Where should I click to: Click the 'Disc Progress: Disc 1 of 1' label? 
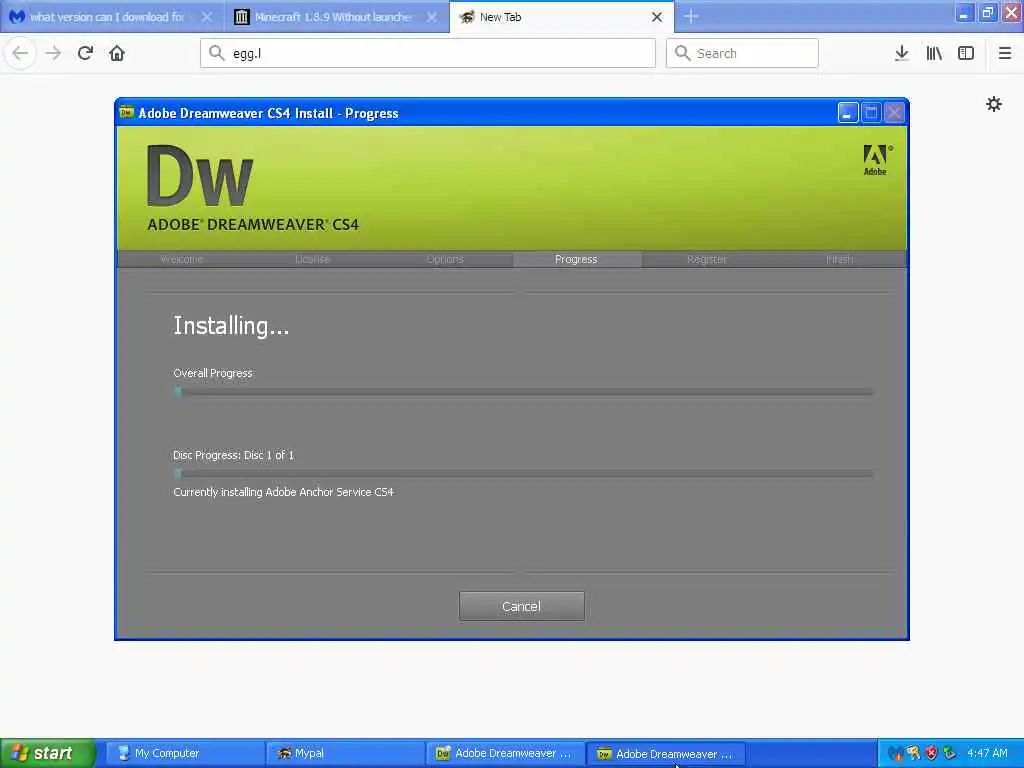(233, 455)
